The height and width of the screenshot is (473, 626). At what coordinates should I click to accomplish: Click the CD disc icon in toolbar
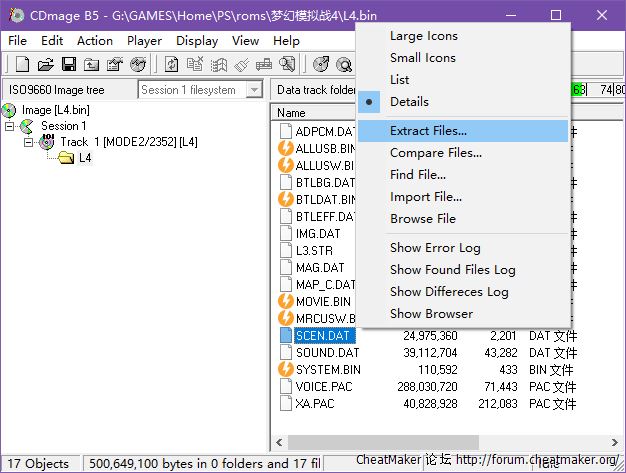click(x=320, y=64)
